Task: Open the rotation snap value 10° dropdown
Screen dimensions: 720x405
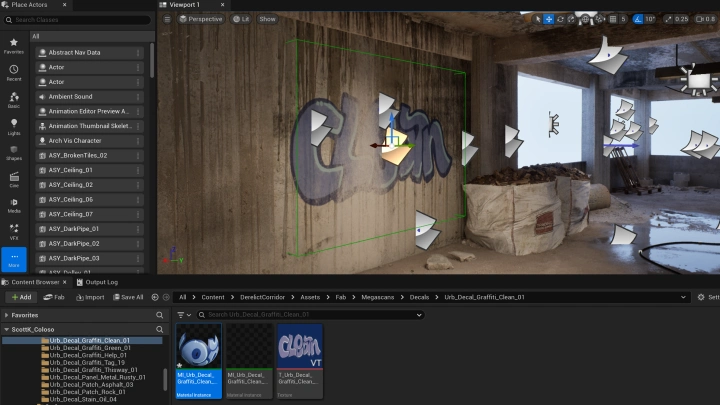Action: 649,19
